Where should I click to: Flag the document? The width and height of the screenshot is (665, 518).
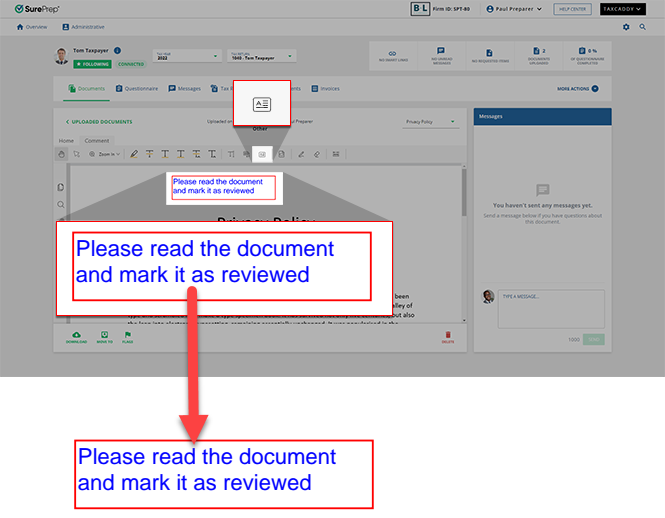[128, 337]
